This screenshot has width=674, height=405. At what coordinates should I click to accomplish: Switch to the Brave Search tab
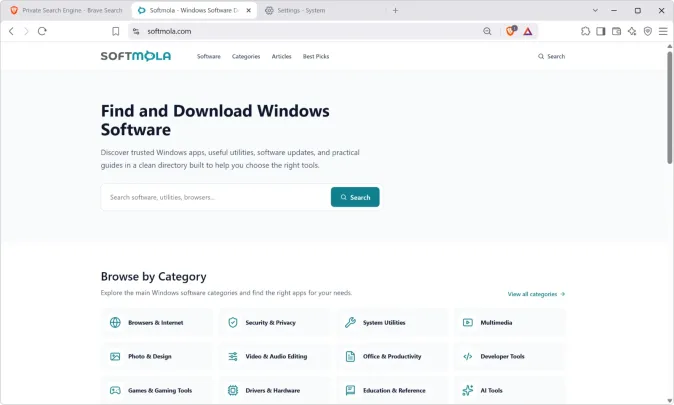coord(66,10)
